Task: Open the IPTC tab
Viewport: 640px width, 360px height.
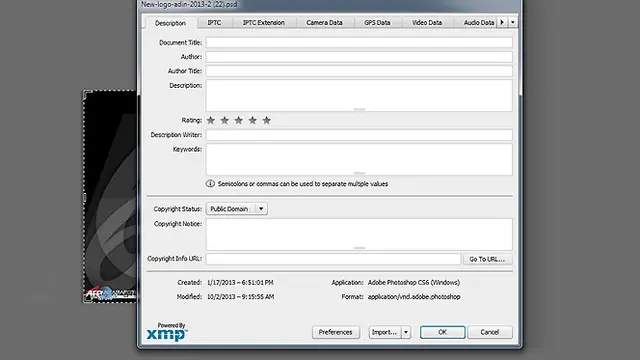Action: pos(214,22)
